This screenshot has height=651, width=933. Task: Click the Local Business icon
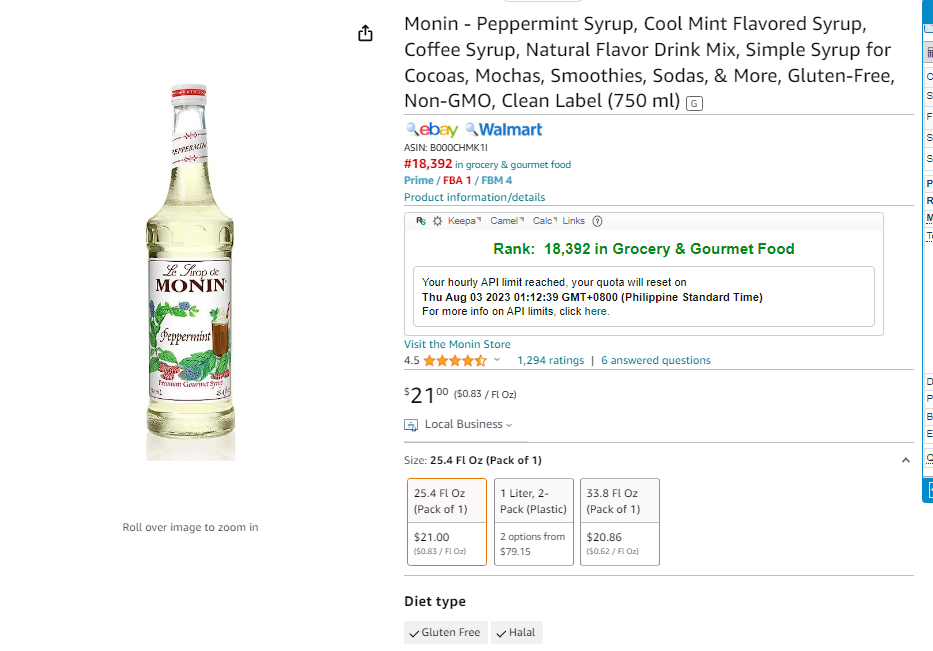(x=411, y=425)
